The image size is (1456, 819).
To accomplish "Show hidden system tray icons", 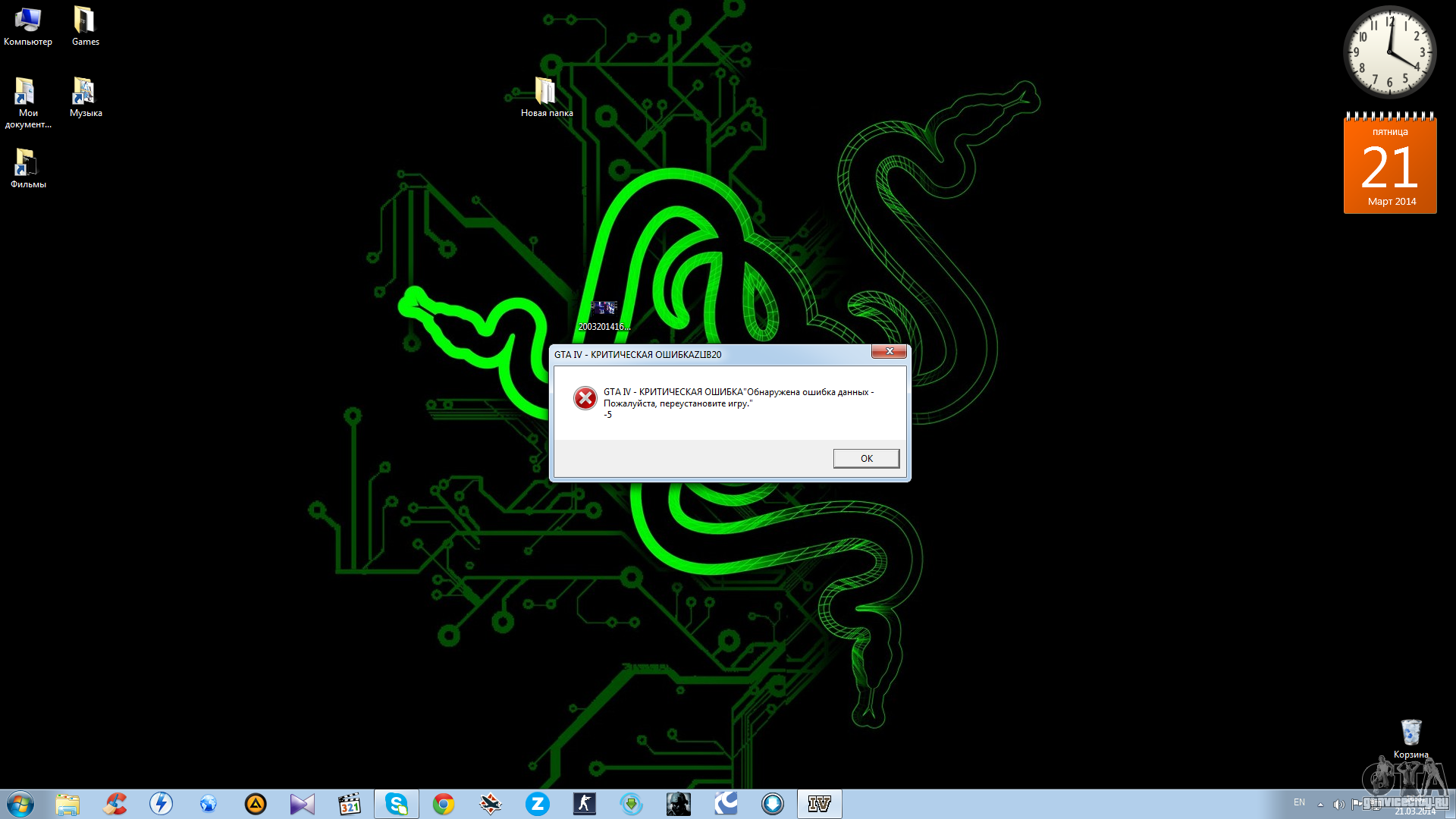I will click(x=1320, y=805).
